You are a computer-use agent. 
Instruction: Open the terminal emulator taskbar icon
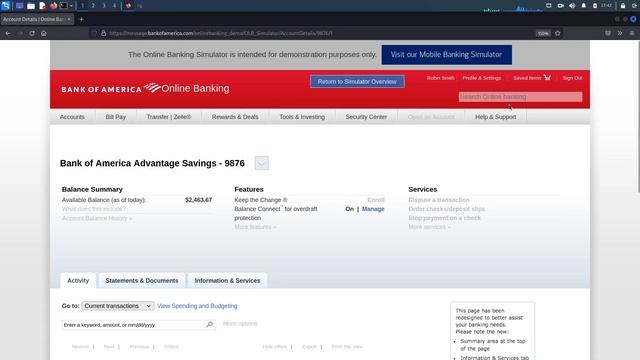pos(64,6)
